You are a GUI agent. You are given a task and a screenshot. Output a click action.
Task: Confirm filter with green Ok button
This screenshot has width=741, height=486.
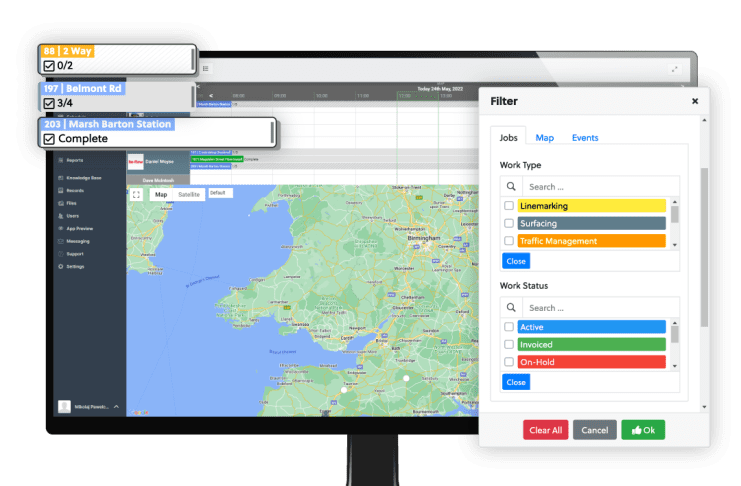(x=643, y=430)
